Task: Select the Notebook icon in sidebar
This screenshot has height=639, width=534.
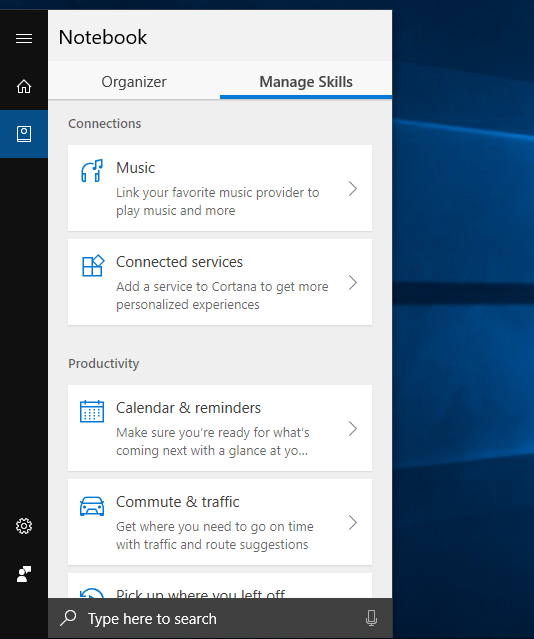Action: pyautogui.click(x=24, y=134)
